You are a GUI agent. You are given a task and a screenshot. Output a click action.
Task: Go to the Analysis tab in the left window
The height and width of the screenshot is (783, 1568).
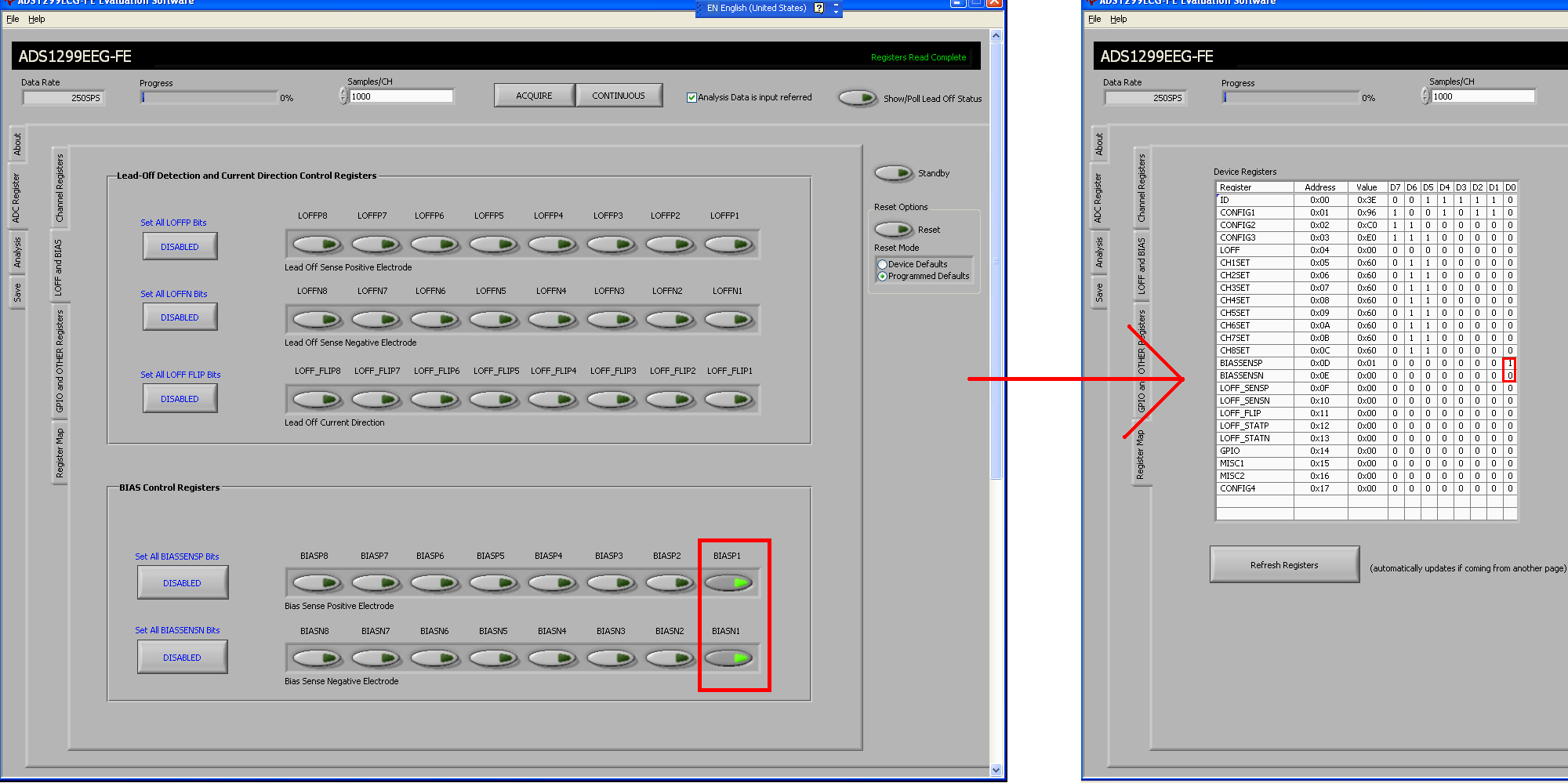click(17, 252)
